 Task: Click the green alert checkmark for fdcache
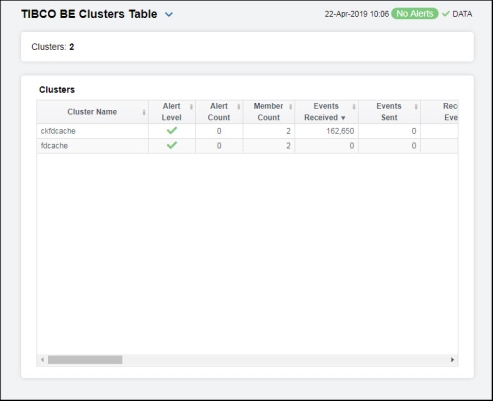click(172, 145)
